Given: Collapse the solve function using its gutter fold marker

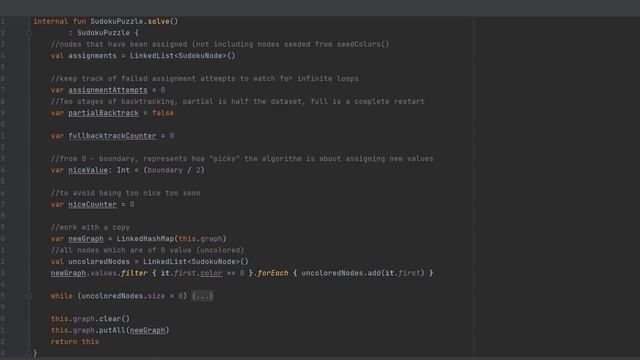Looking at the screenshot, I should (x=29, y=33).
